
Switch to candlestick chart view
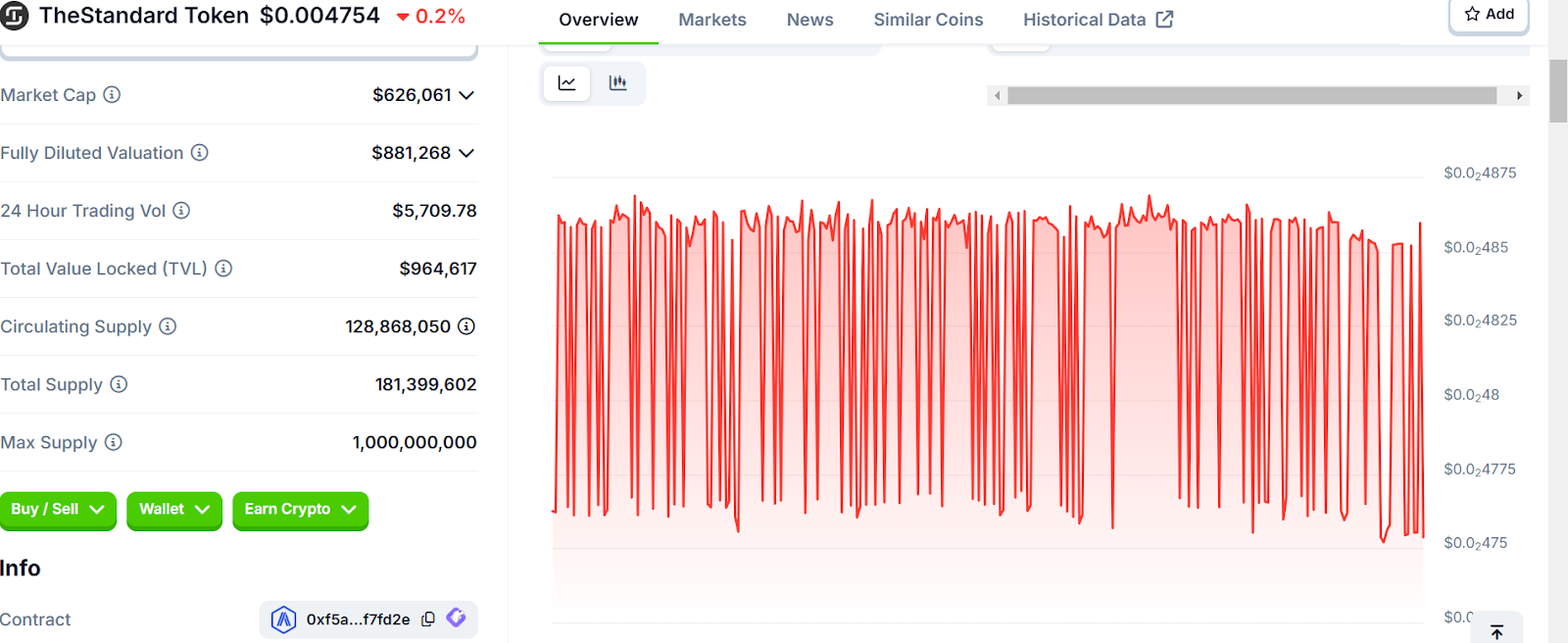pyautogui.click(x=617, y=83)
